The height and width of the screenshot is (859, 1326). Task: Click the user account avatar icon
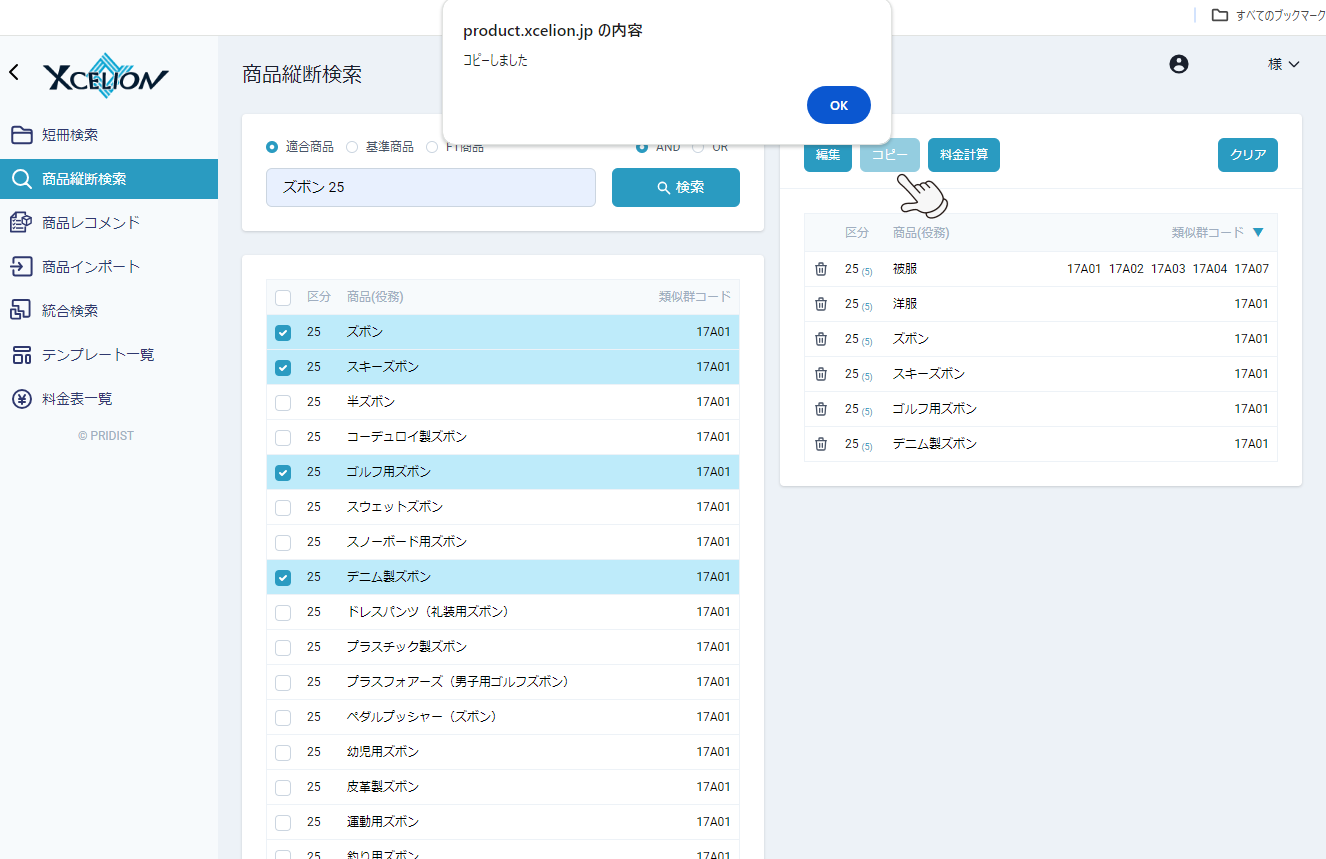click(x=1179, y=64)
